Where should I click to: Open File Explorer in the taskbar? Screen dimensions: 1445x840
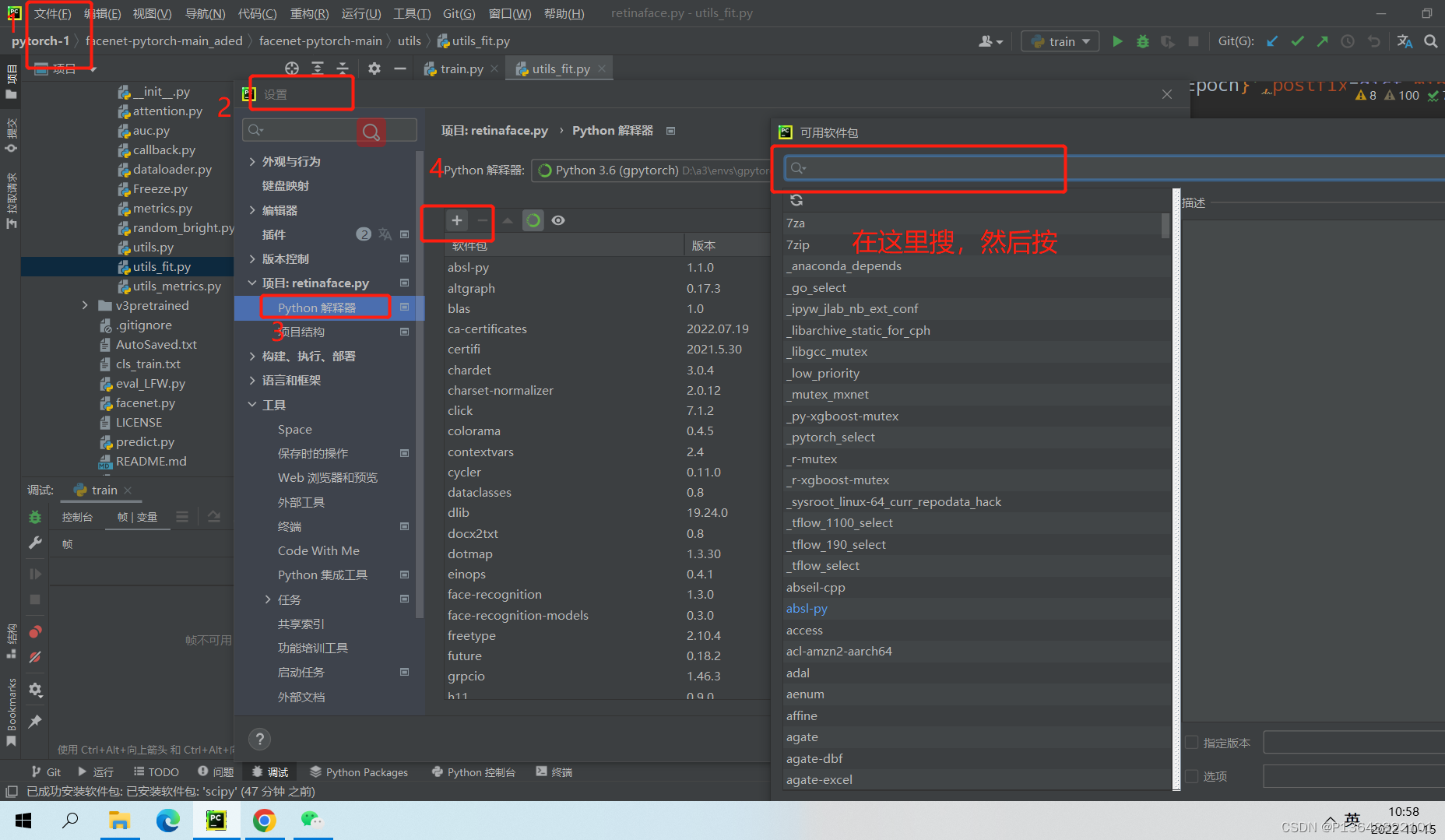click(119, 821)
